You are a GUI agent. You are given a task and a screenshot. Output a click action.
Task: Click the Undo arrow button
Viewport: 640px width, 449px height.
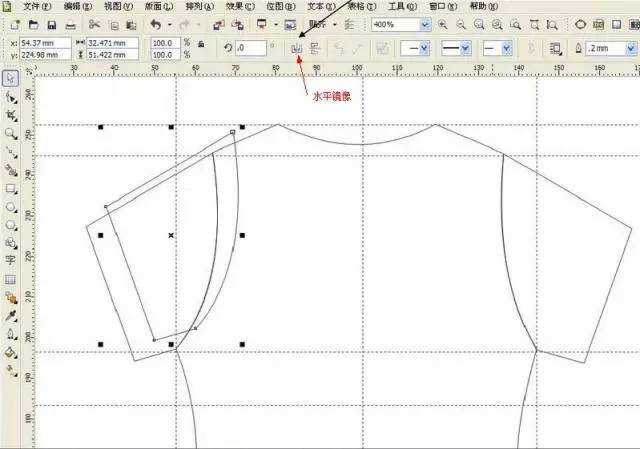[x=154, y=23]
